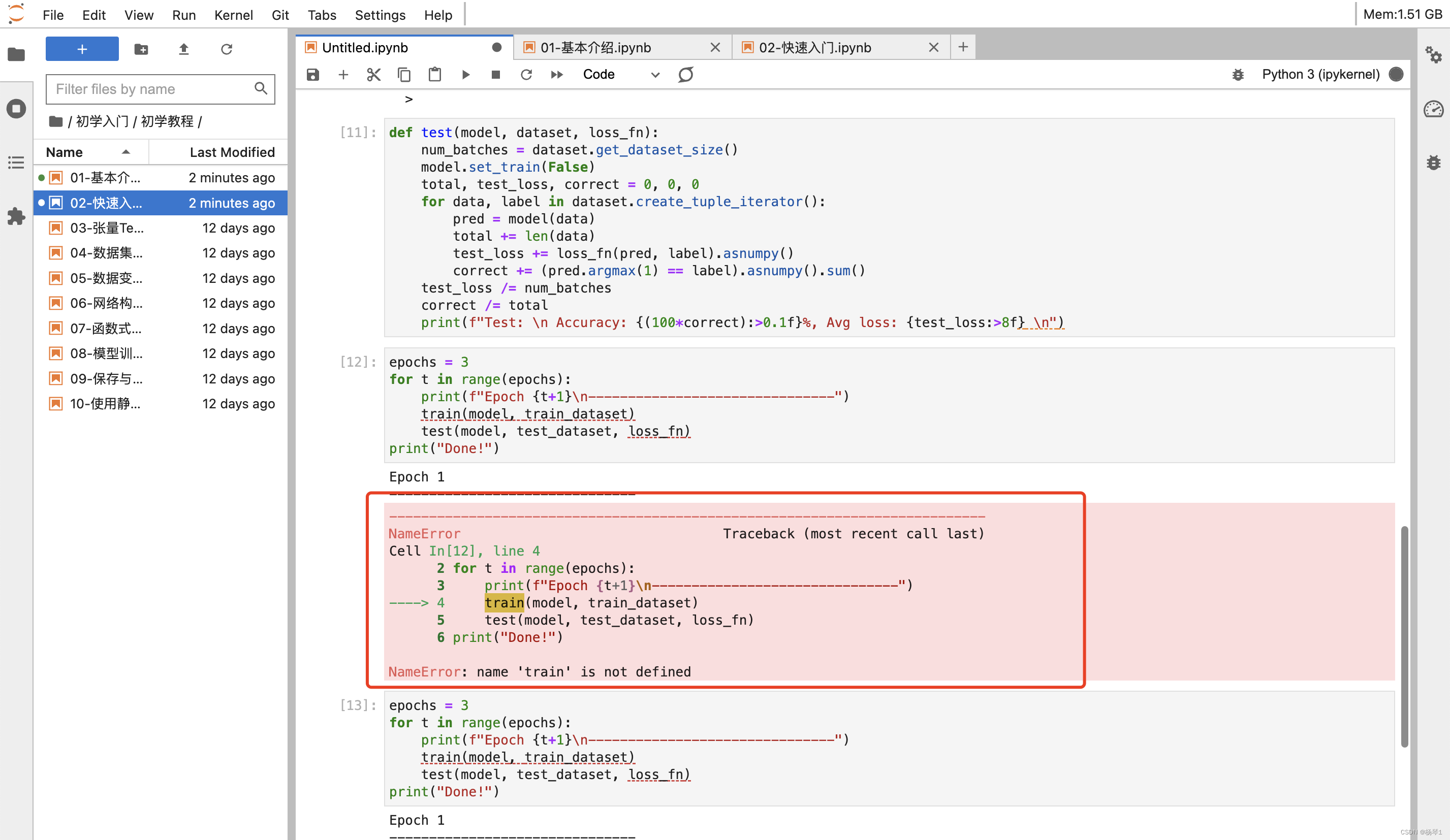
Task: Open the Extension Manager puzzle icon
Action: click(x=16, y=217)
